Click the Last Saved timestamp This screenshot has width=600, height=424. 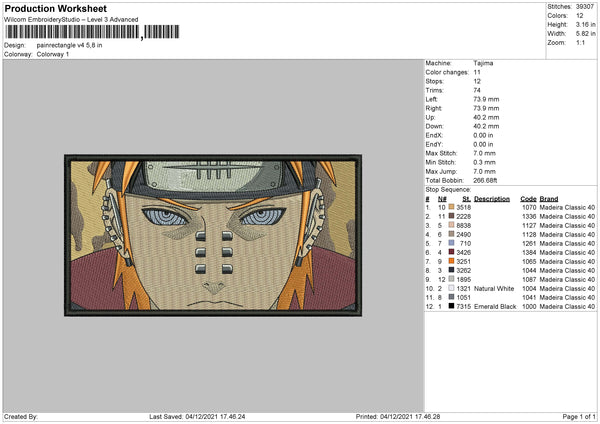pyautogui.click(x=197, y=416)
